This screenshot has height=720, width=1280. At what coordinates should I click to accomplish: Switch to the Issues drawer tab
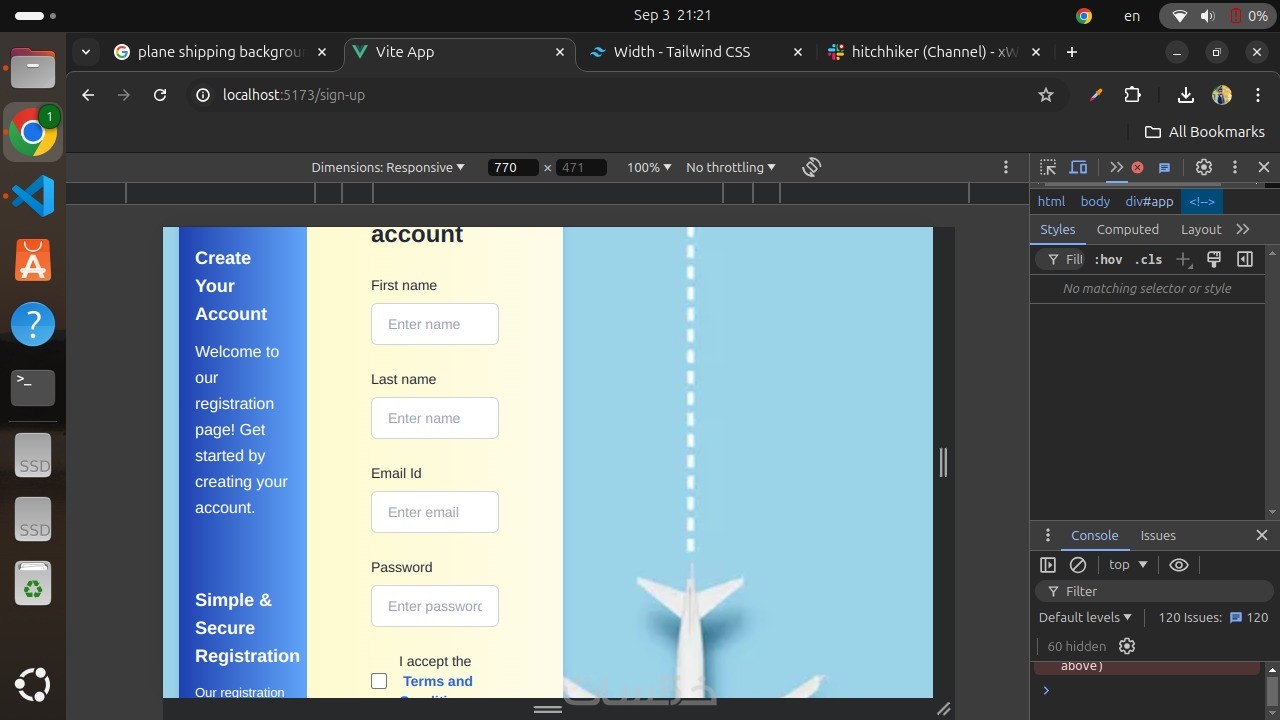tap(1158, 535)
